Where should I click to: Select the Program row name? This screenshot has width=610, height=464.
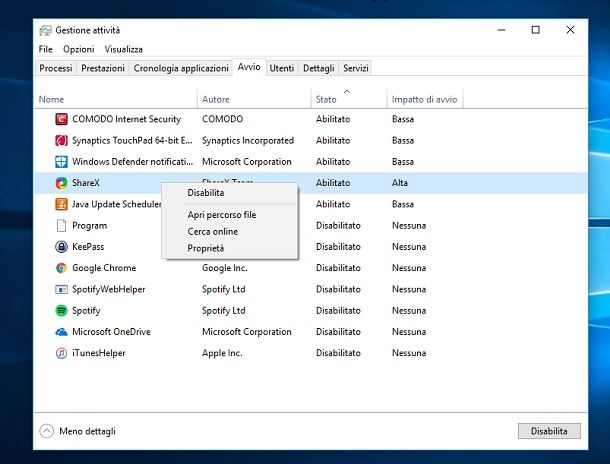pos(89,226)
